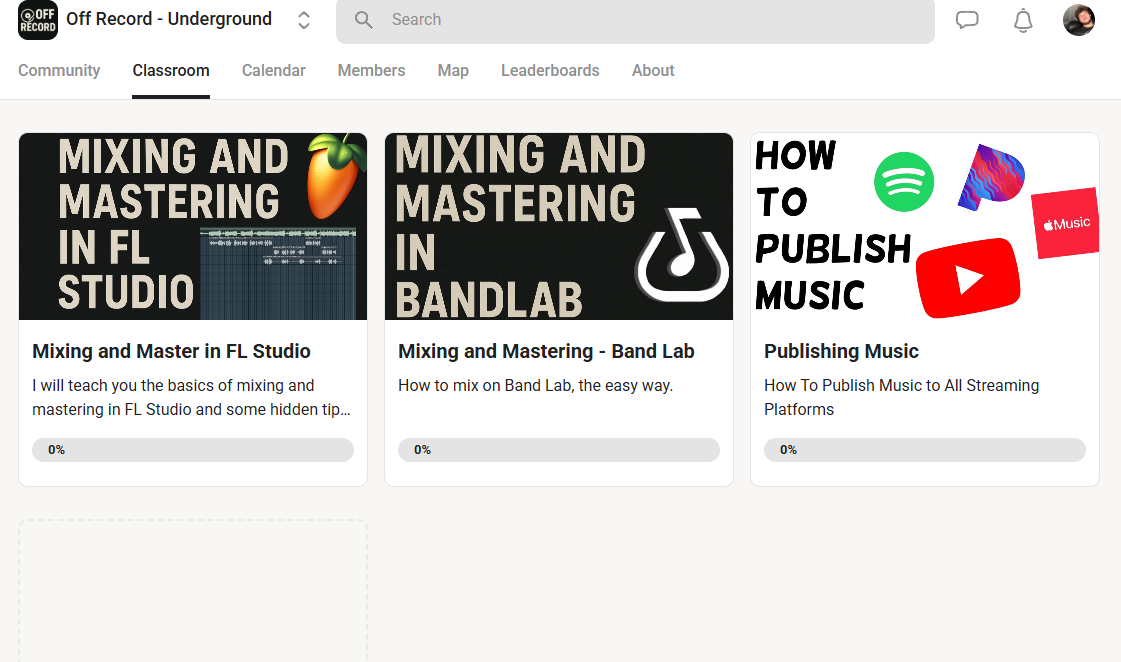Go to the Members tab

371,71
